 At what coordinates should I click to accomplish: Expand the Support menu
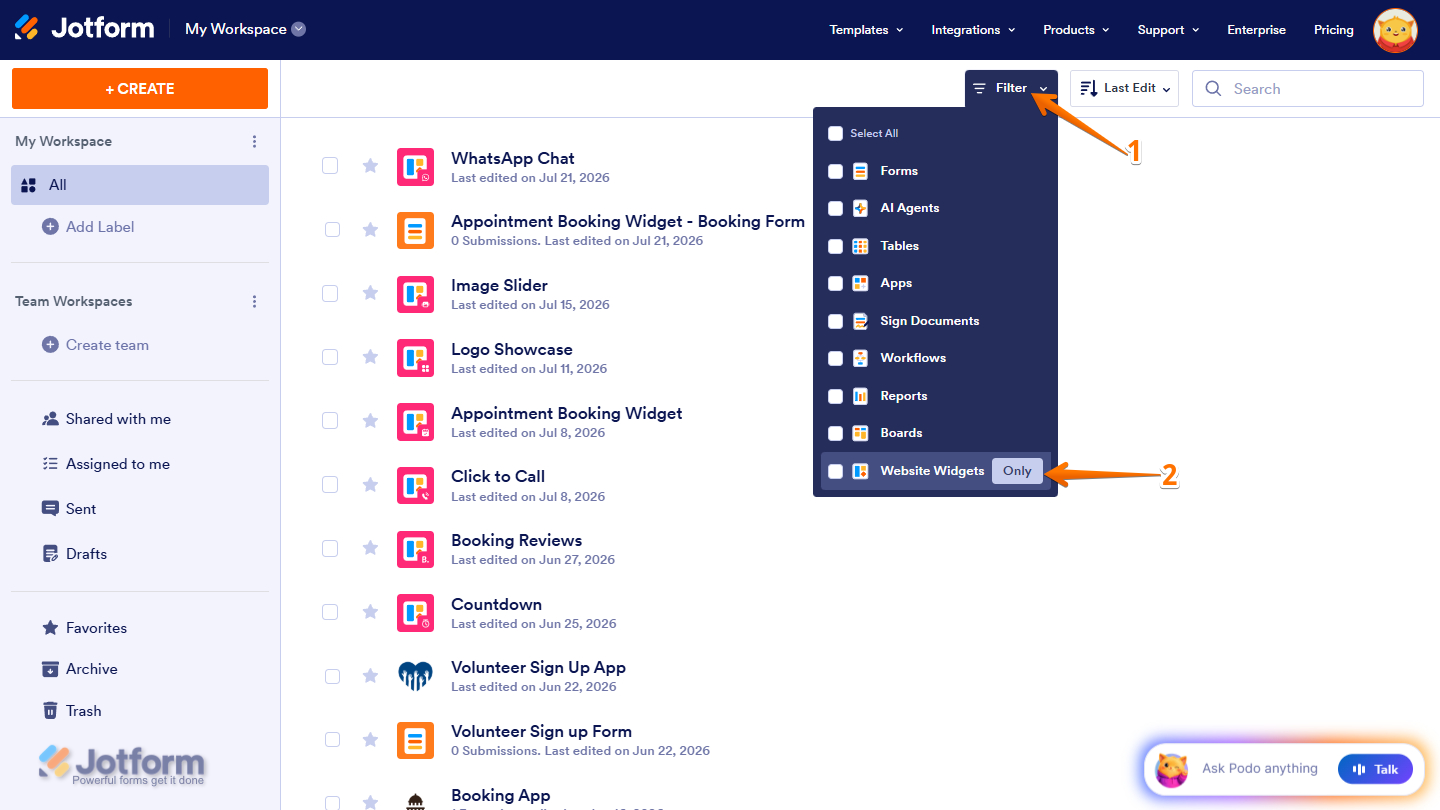tap(1168, 30)
